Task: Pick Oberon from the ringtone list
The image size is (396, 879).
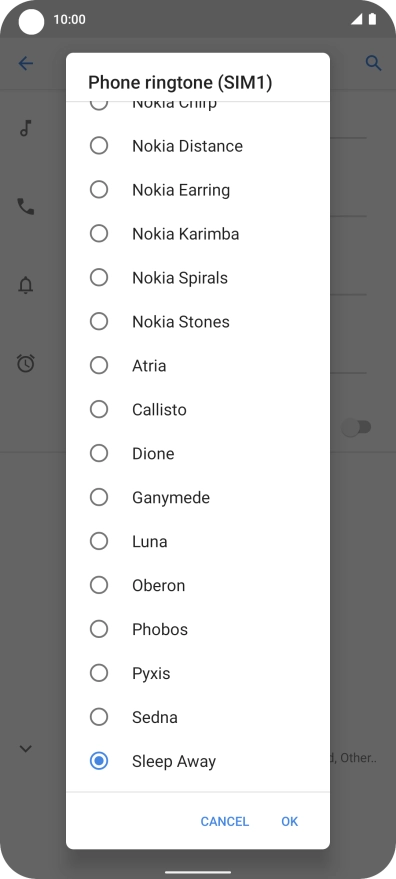Action: pos(197,585)
